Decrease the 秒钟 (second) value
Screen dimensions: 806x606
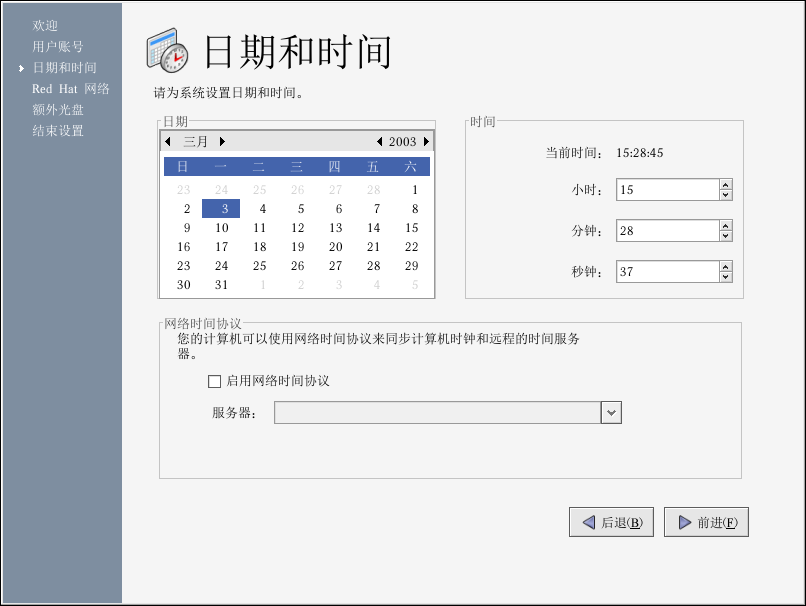click(726, 277)
